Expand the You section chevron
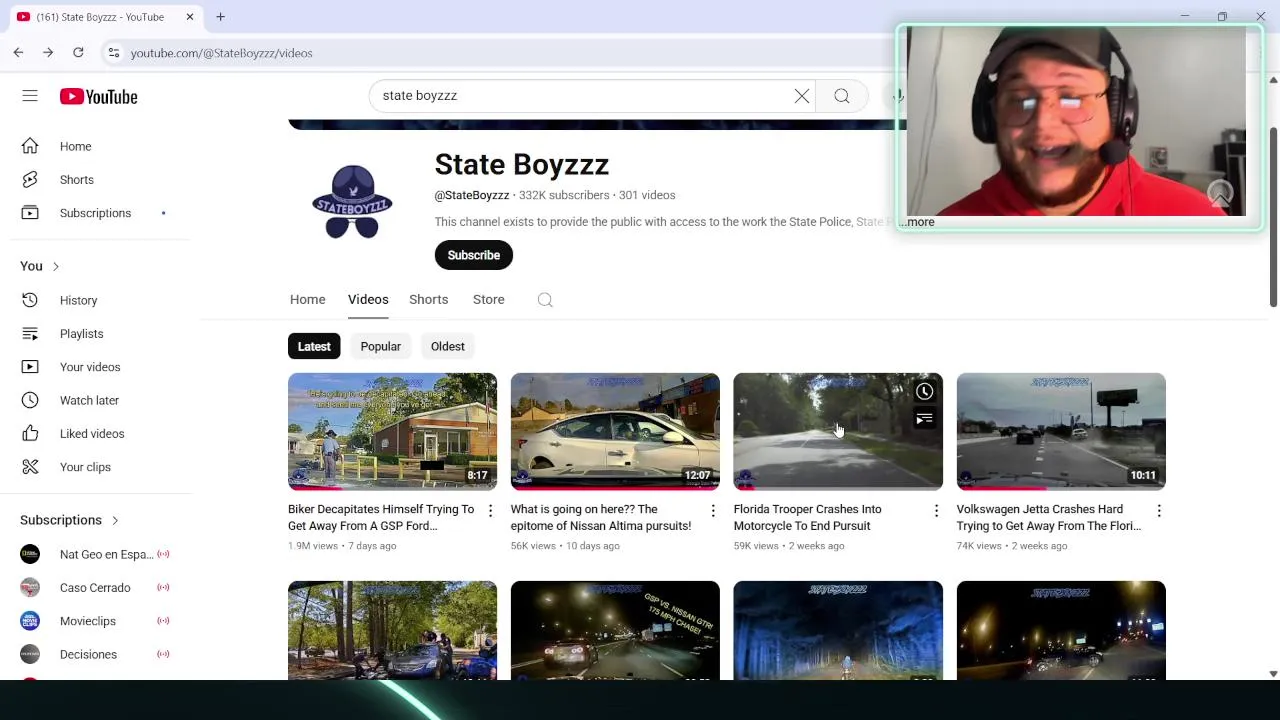This screenshot has width=1280, height=720. 56,266
